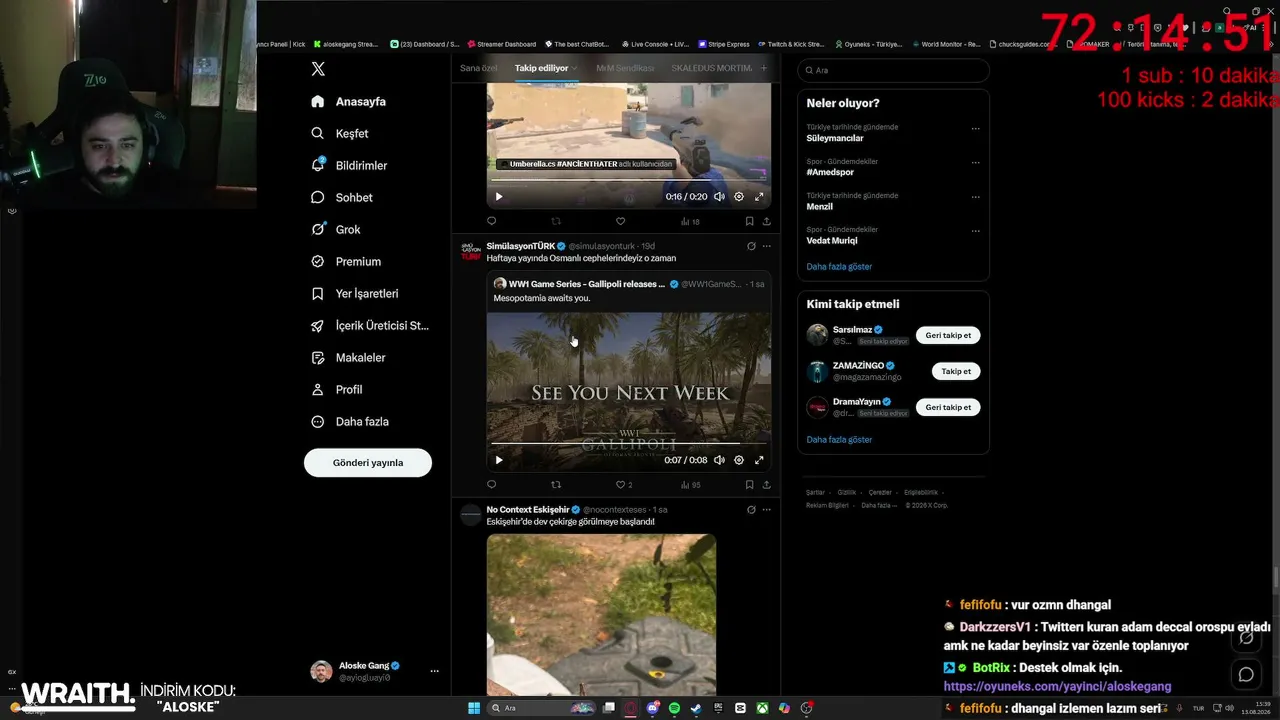Image resolution: width=1280 pixels, height=720 pixels.
Task: Open Umberella.cs video settings gear
Action: pos(739,196)
